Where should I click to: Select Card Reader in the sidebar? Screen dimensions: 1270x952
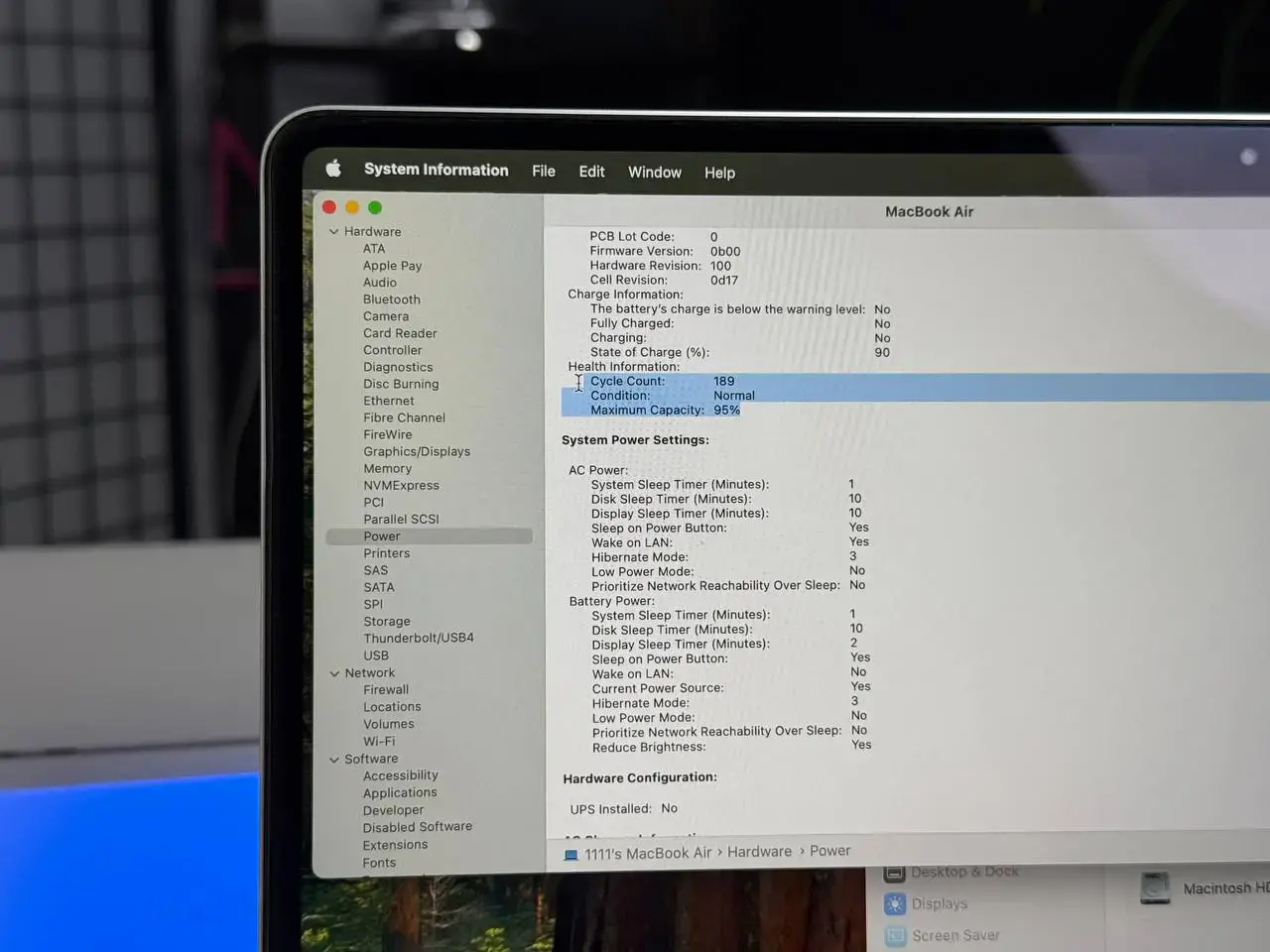click(399, 333)
